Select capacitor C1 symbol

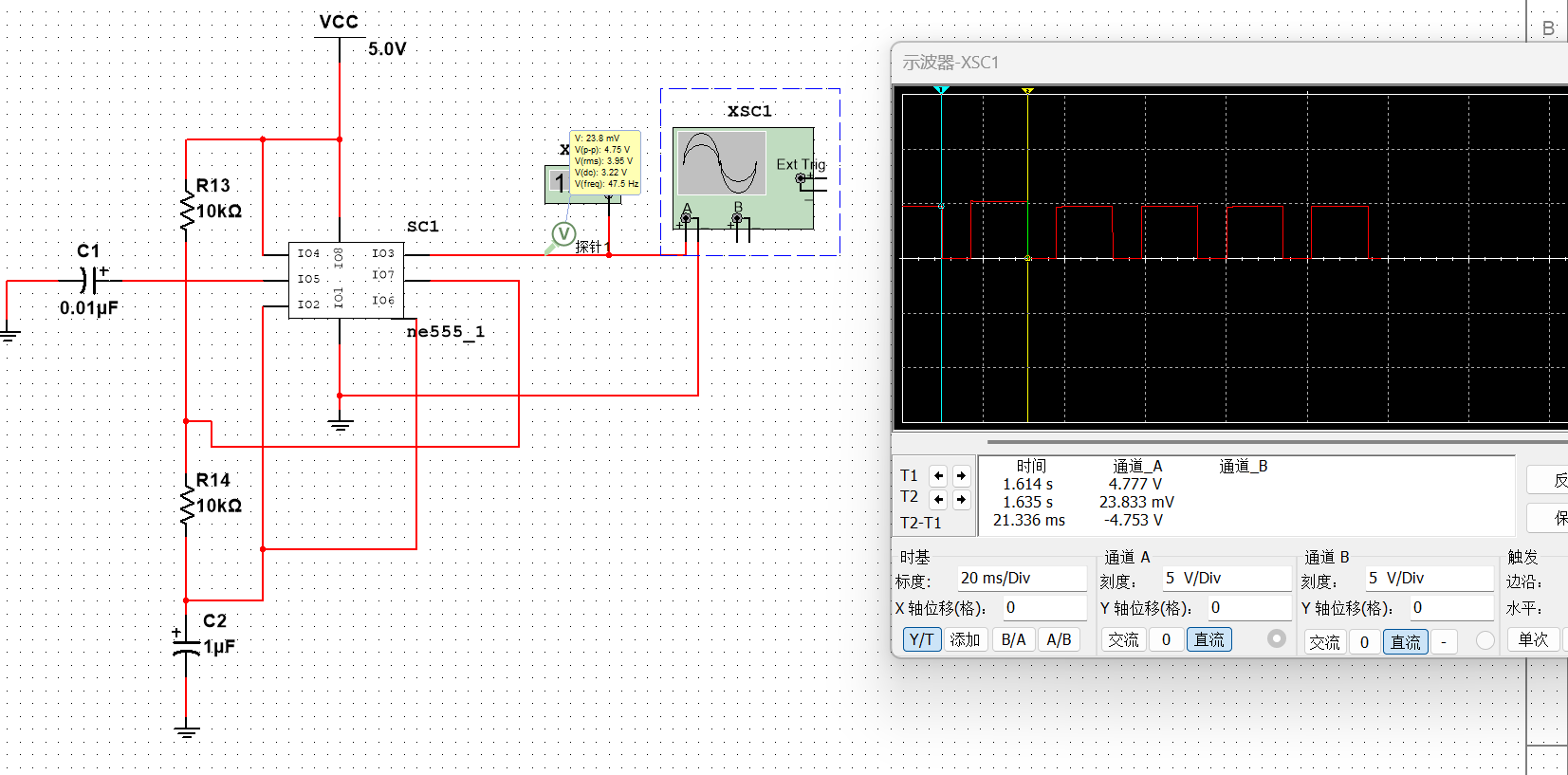(90, 281)
